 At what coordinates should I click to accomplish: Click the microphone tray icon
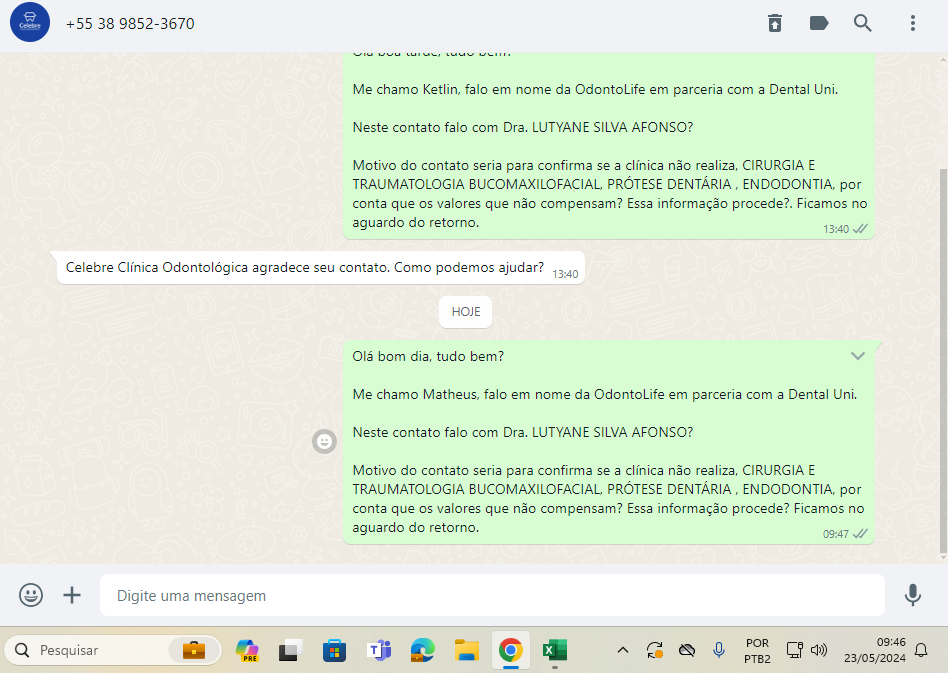point(719,650)
